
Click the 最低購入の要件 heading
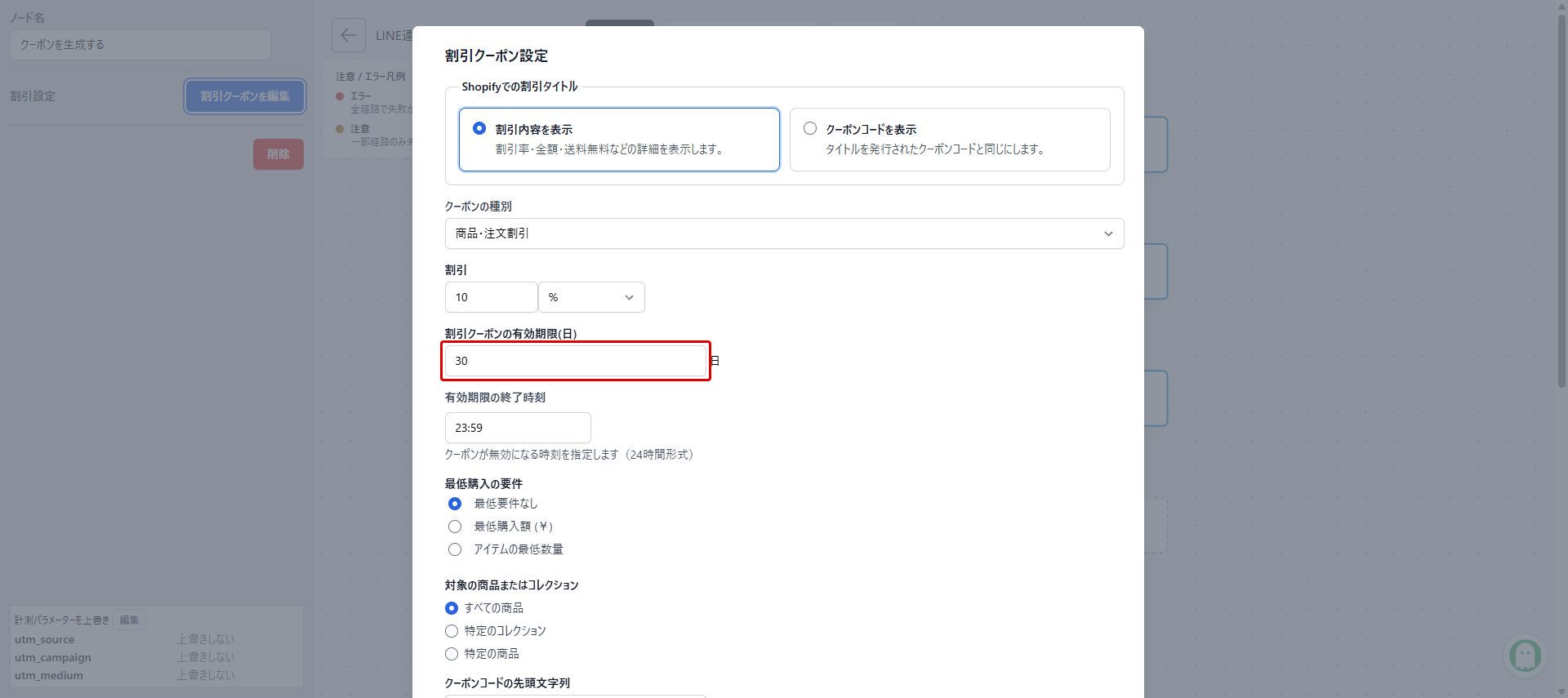[483, 484]
